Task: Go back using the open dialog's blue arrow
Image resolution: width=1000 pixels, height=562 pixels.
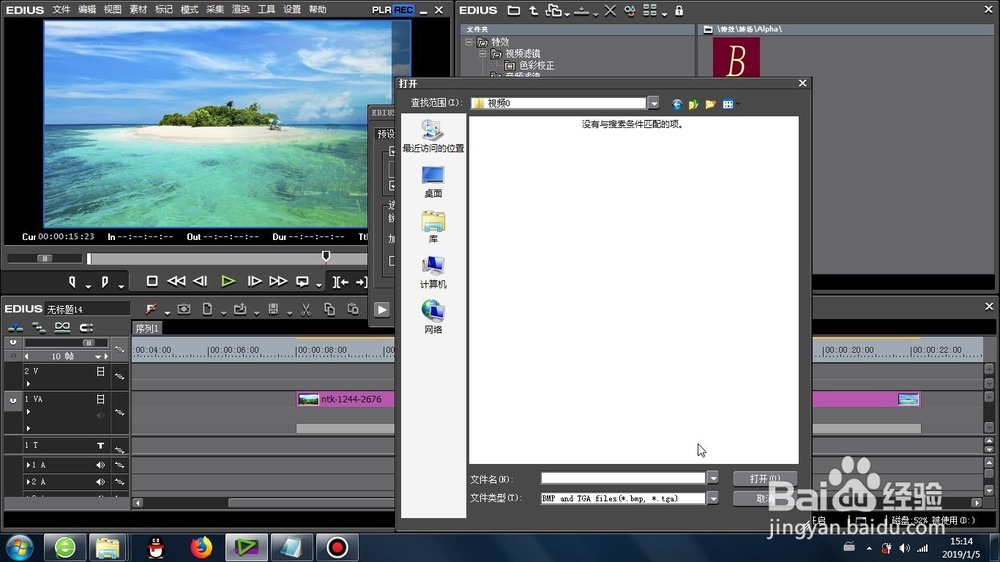Action: [x=677, y=104]
